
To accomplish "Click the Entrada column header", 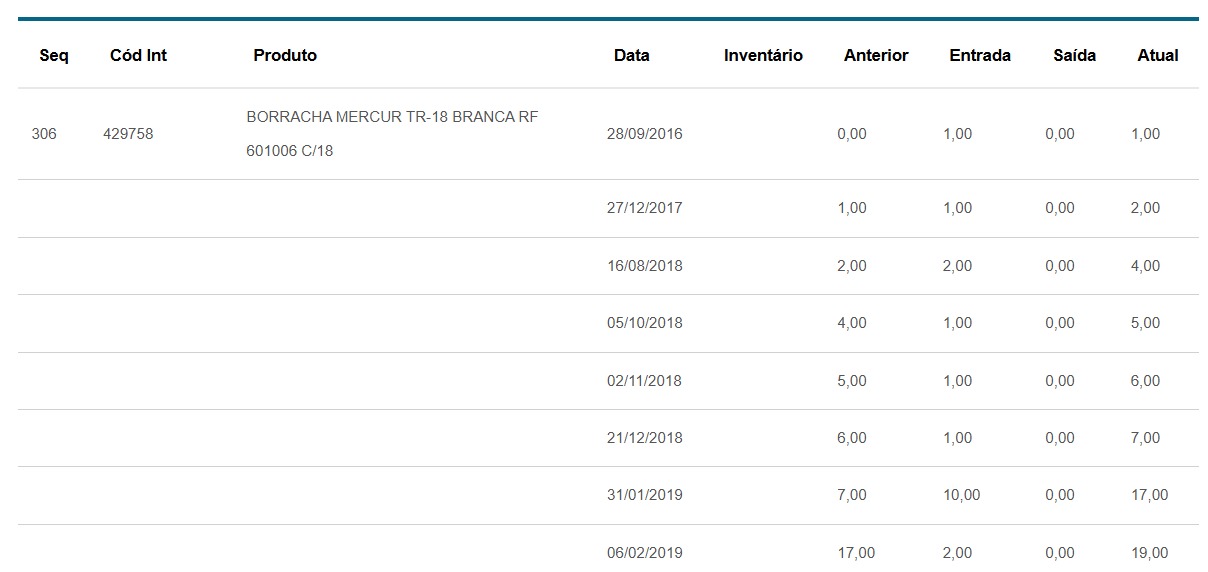I will [x=980, y=56].
